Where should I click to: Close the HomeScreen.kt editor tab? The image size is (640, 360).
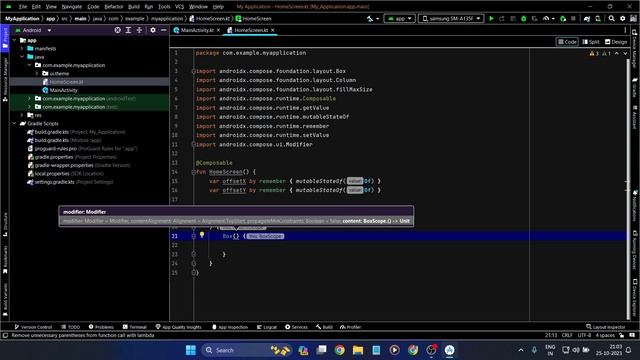(x=273, y=30)
